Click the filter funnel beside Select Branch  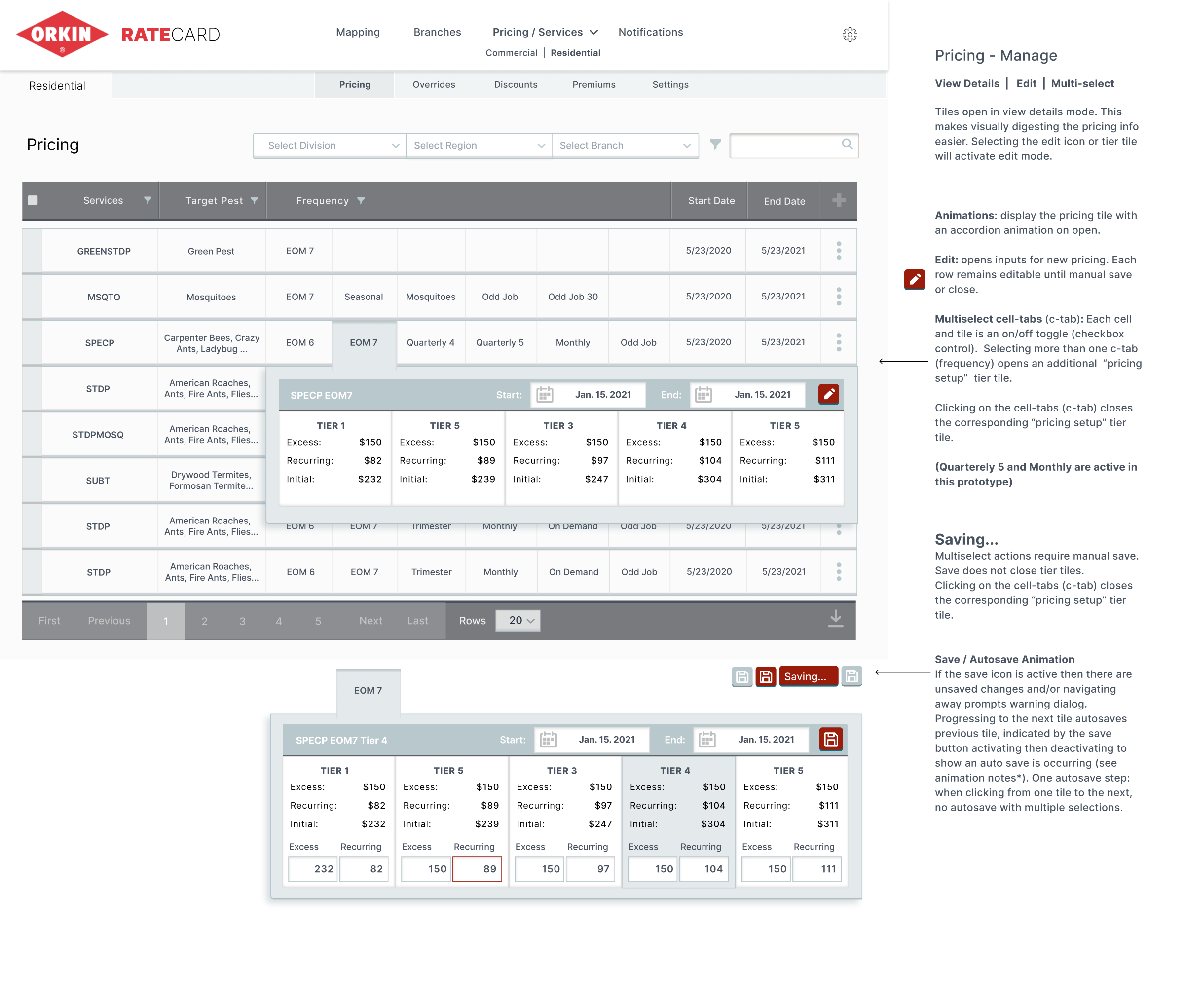715,145
